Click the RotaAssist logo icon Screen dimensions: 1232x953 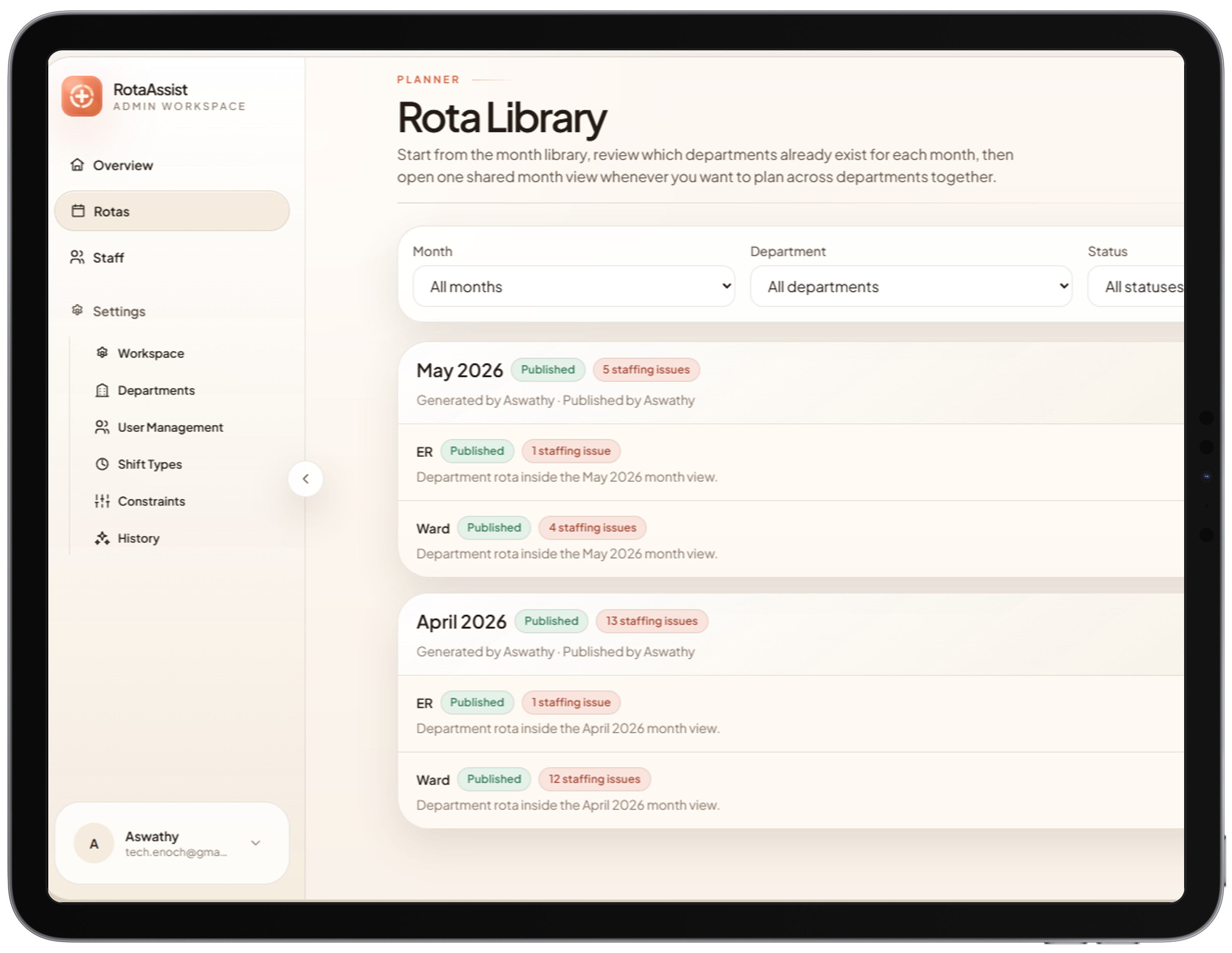coord(82,97)
